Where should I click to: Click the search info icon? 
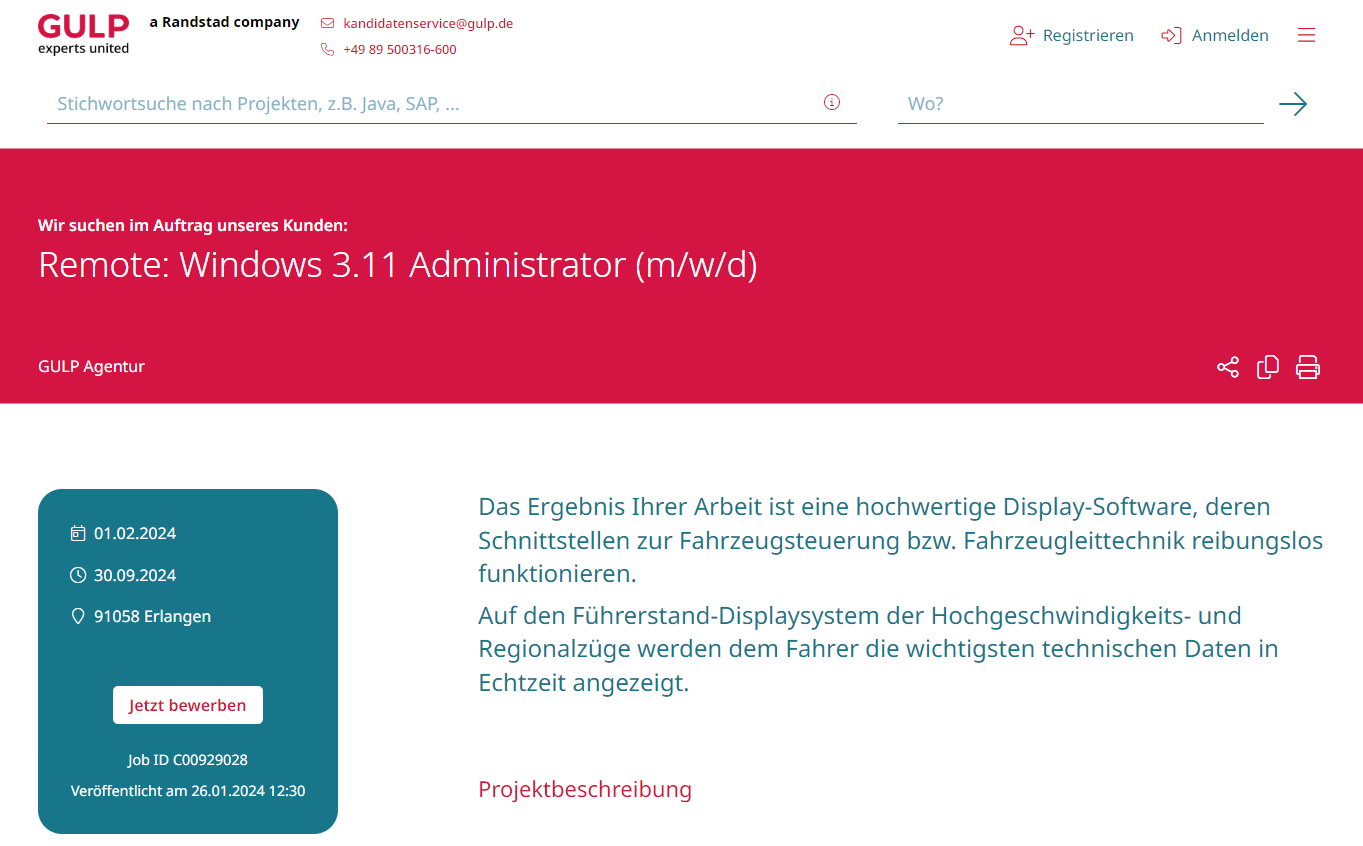[x=832, y=102]
